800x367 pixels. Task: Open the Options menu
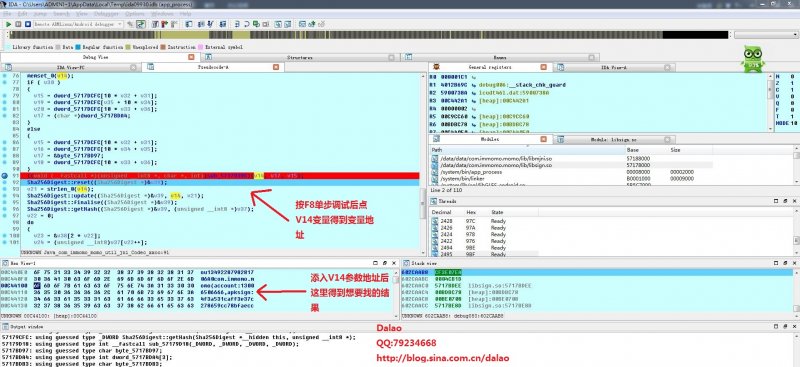(x=135, y=14)
